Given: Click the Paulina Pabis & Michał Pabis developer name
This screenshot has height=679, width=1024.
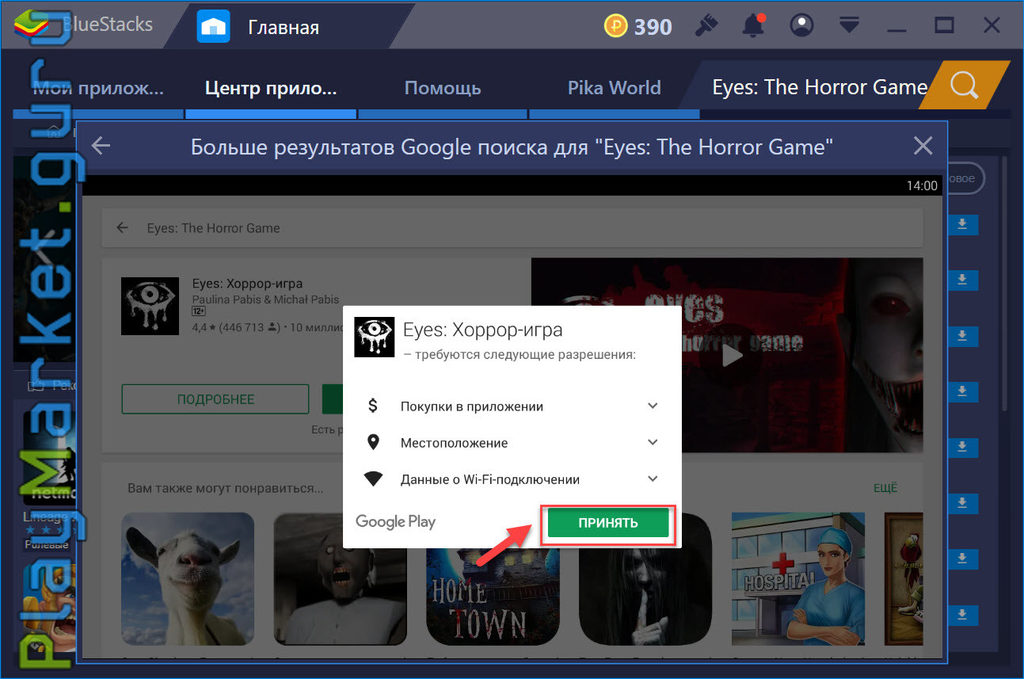Looking at the screenshot, I should tap(266, 300).
